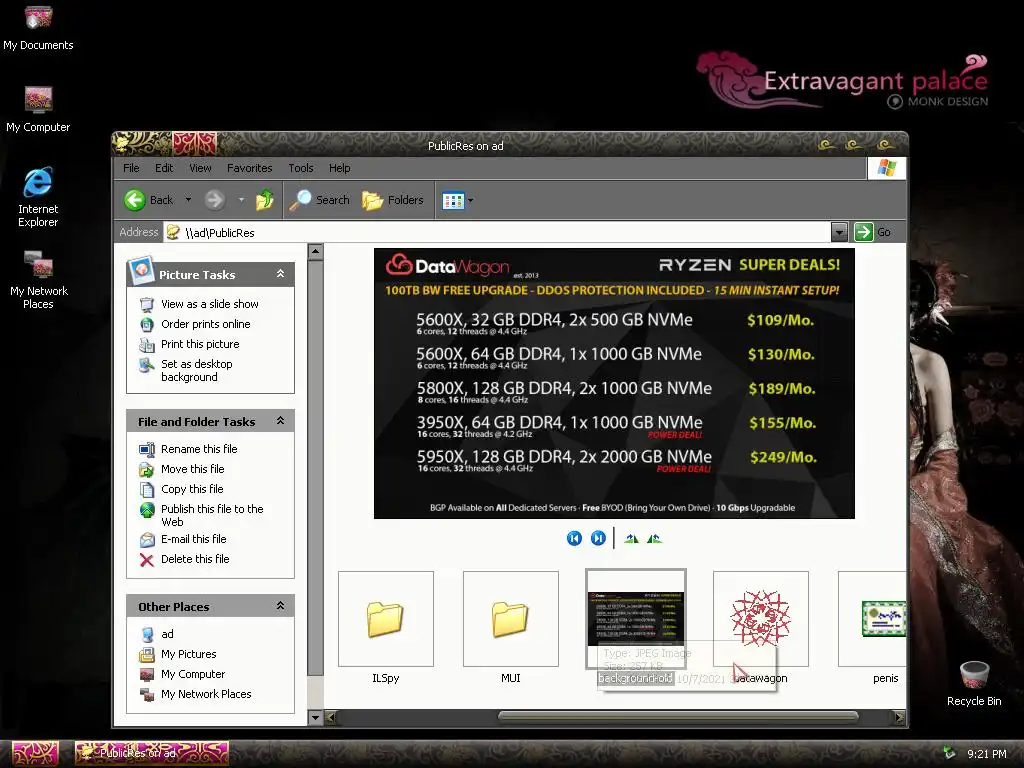Viewport: 1024px width, 768px height.
Task: Select the background-old image thumbnail
Action: point(636,619)
